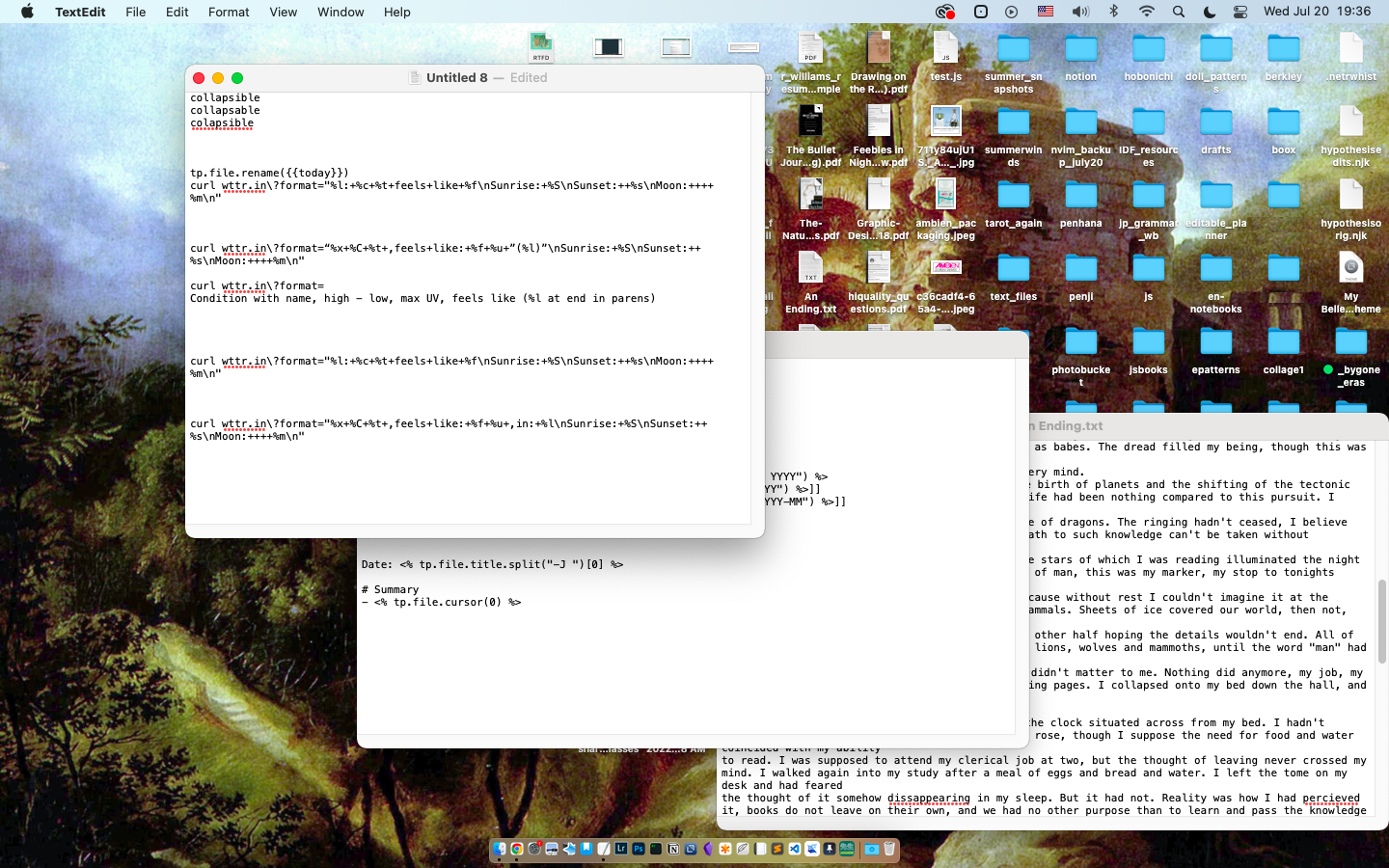Open the Edit menu
This screenshot has height=868, width=1389.
click(177, 12)
